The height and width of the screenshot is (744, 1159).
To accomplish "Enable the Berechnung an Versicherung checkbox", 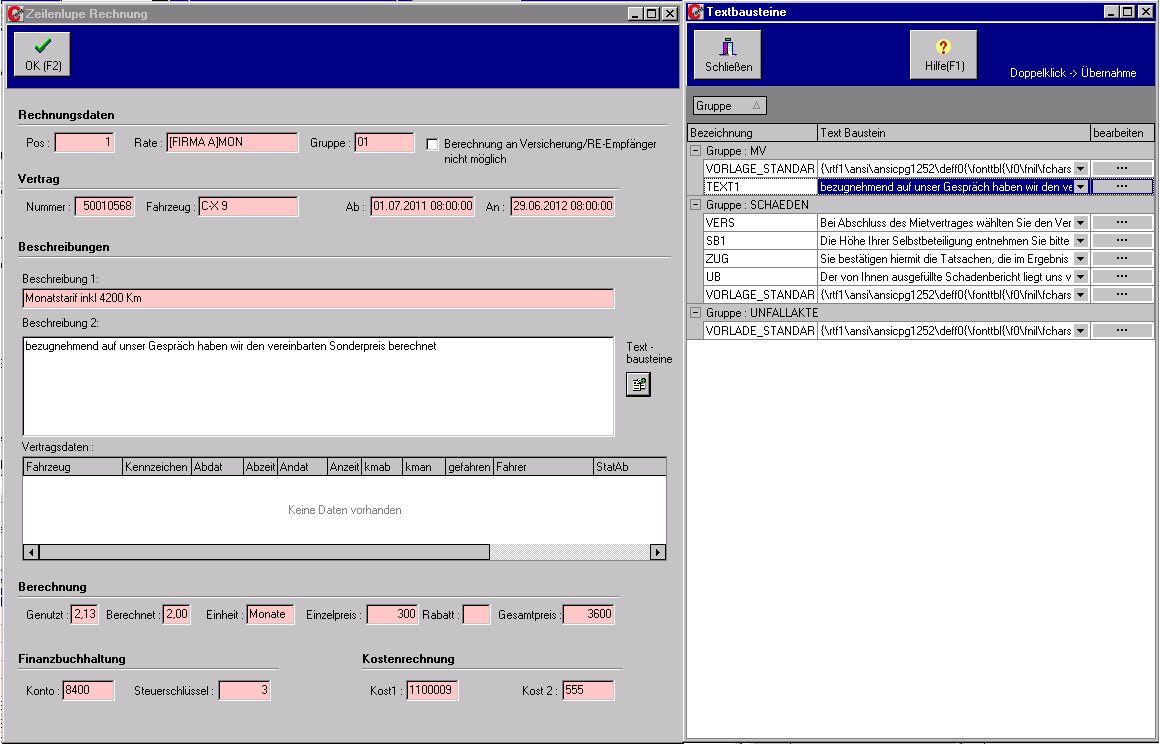I will click(x=431, y=144).
